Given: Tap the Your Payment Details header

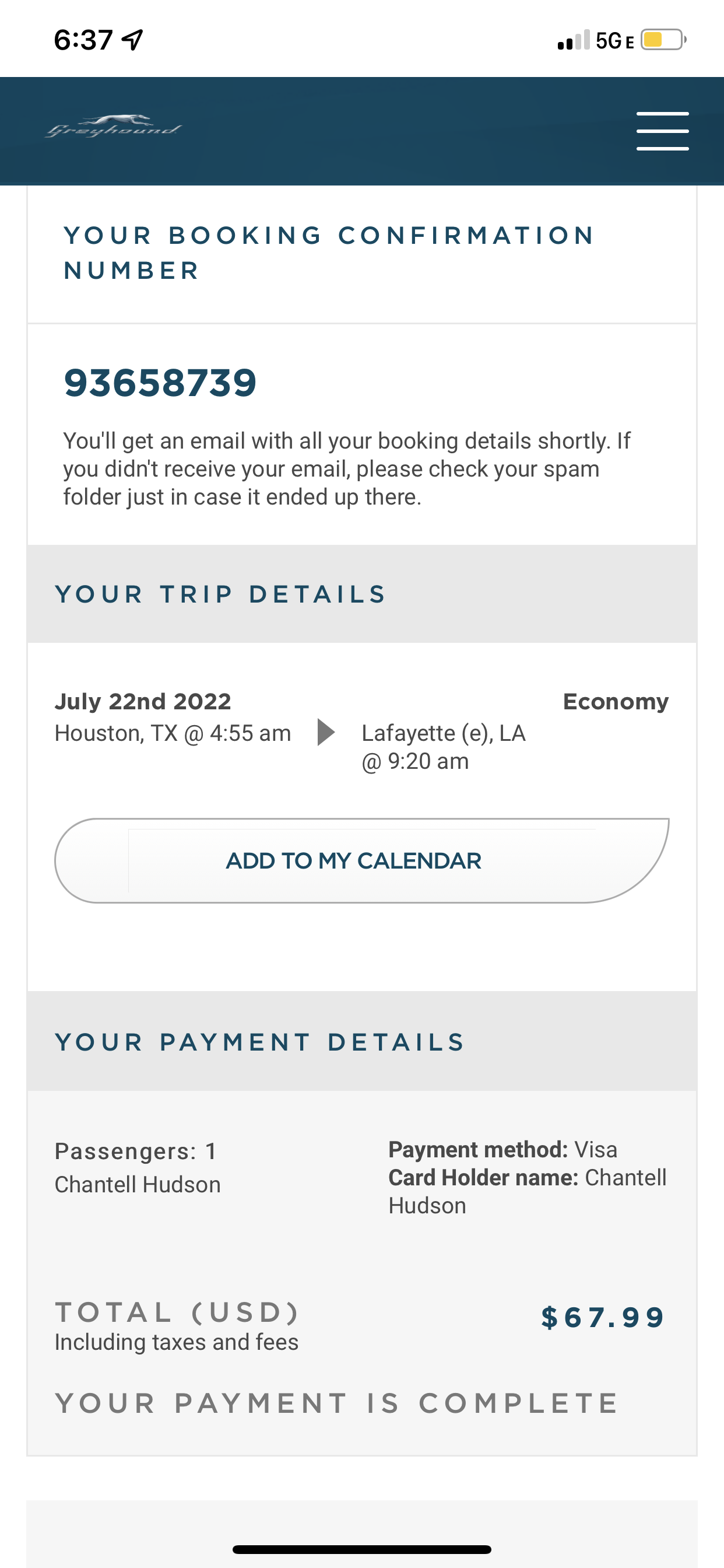Looking at the screenshot, I should click(261, 1042).
